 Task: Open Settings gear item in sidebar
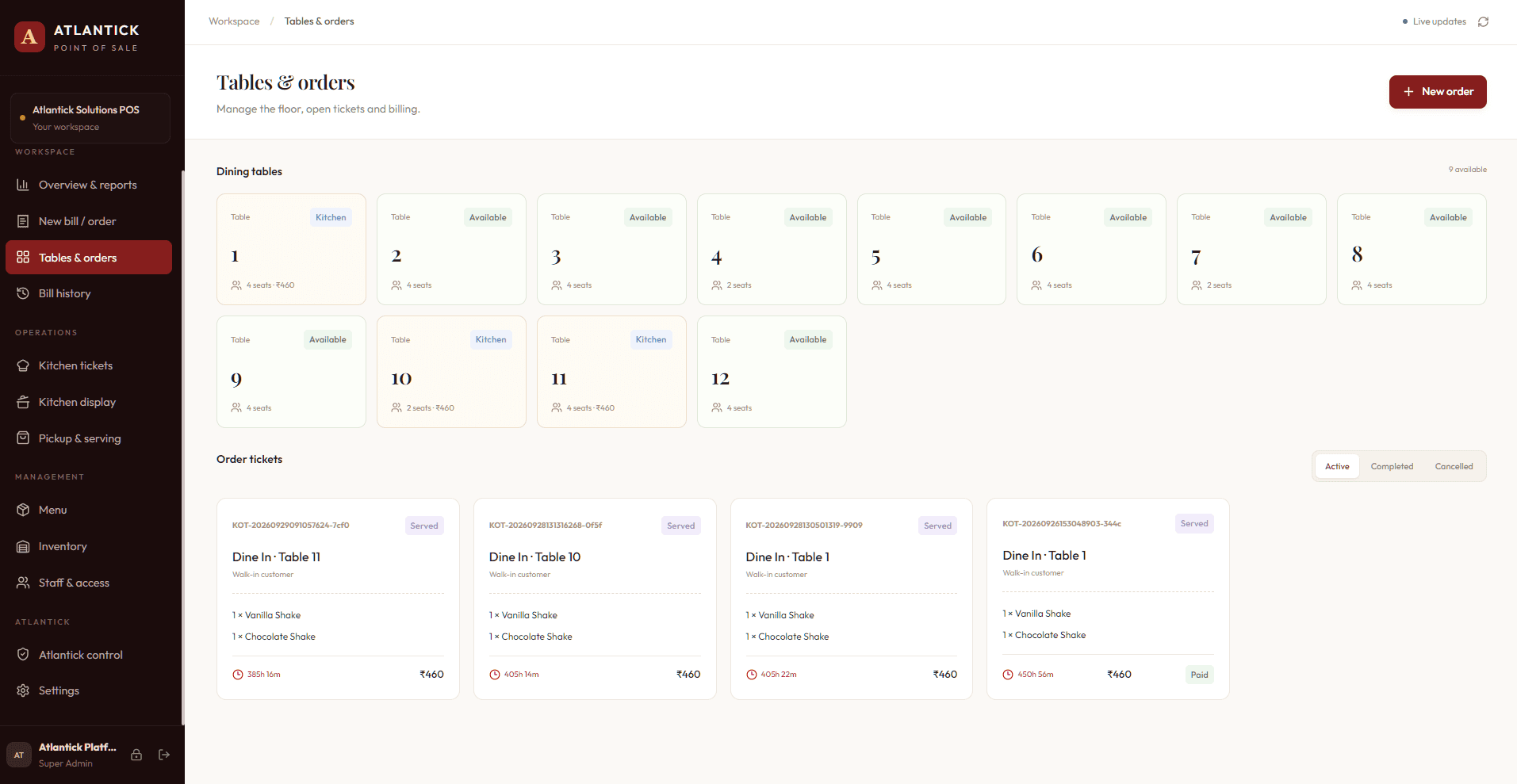pyautogui.click(x=89, y=690)
